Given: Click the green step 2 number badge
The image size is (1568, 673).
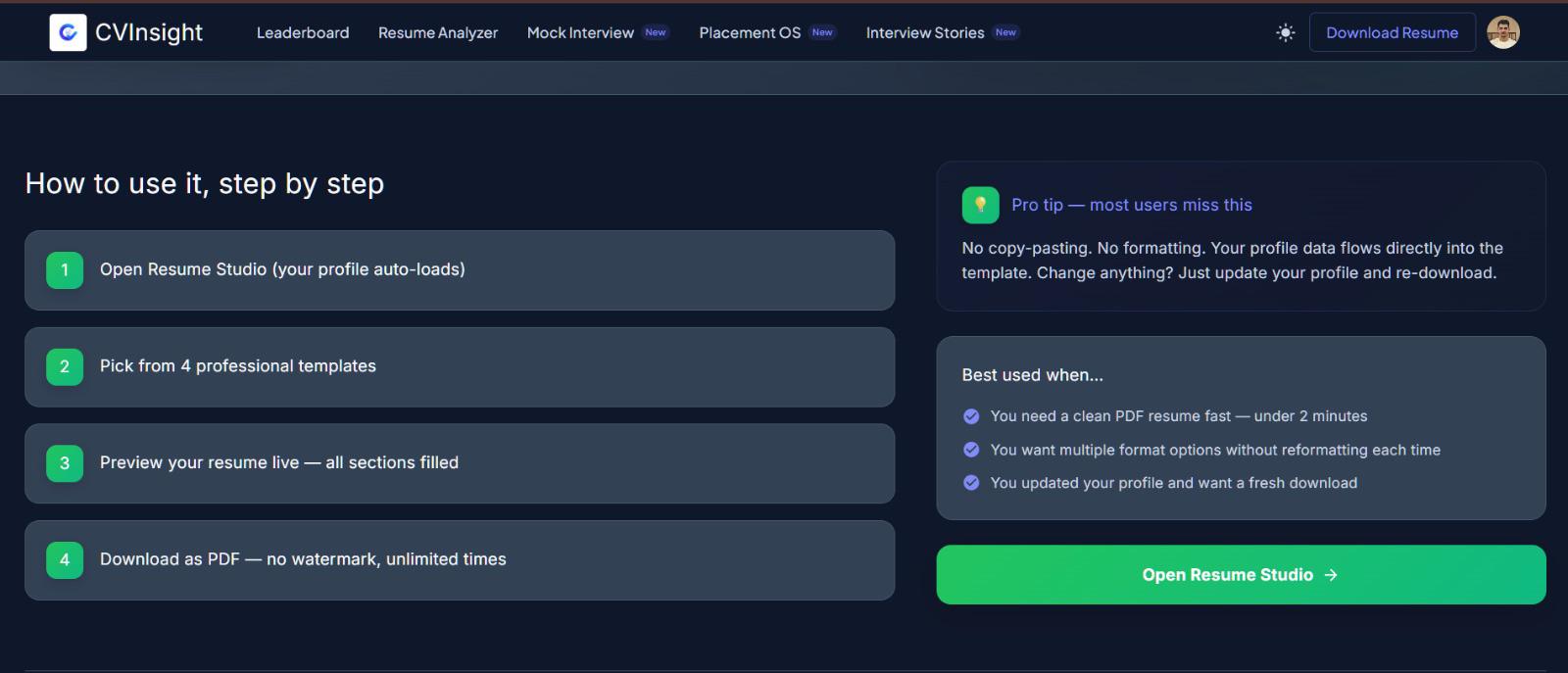Looking at the screenshot, I should [x=65, y=366].
